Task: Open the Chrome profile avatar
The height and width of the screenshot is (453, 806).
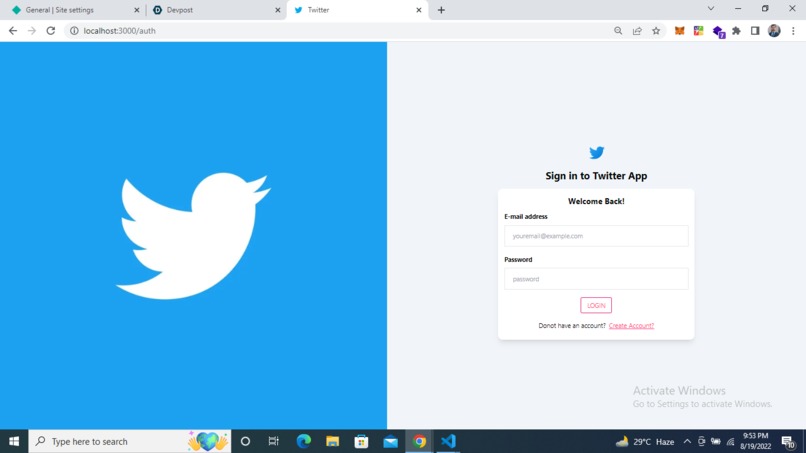Action: point(774,31)
